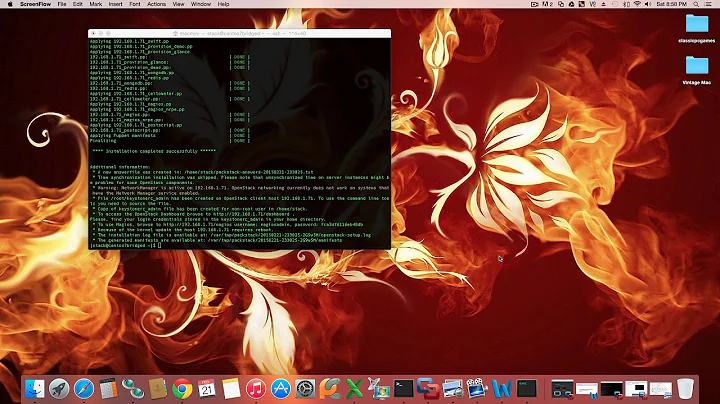The height and width of the screenshot is (404, 720).
Task: Restore the third minimized dark window in Dock
Action: point(612,389)
